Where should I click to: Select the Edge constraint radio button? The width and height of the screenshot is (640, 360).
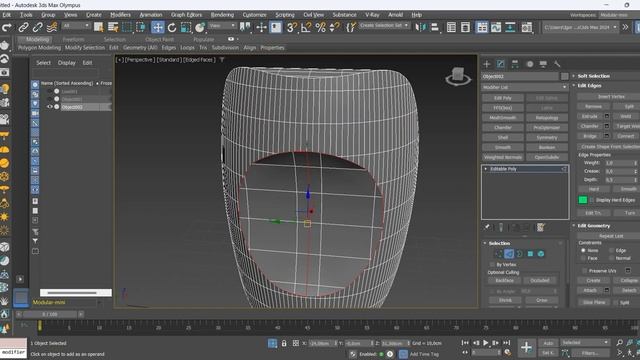click(x=611, y=250)
